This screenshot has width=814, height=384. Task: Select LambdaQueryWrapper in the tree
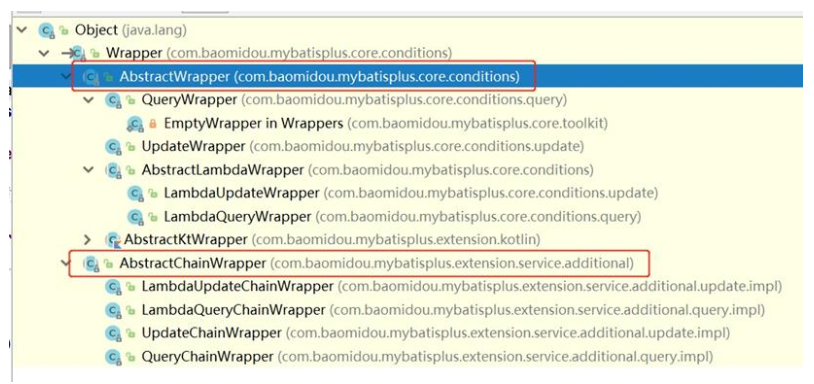238,216
